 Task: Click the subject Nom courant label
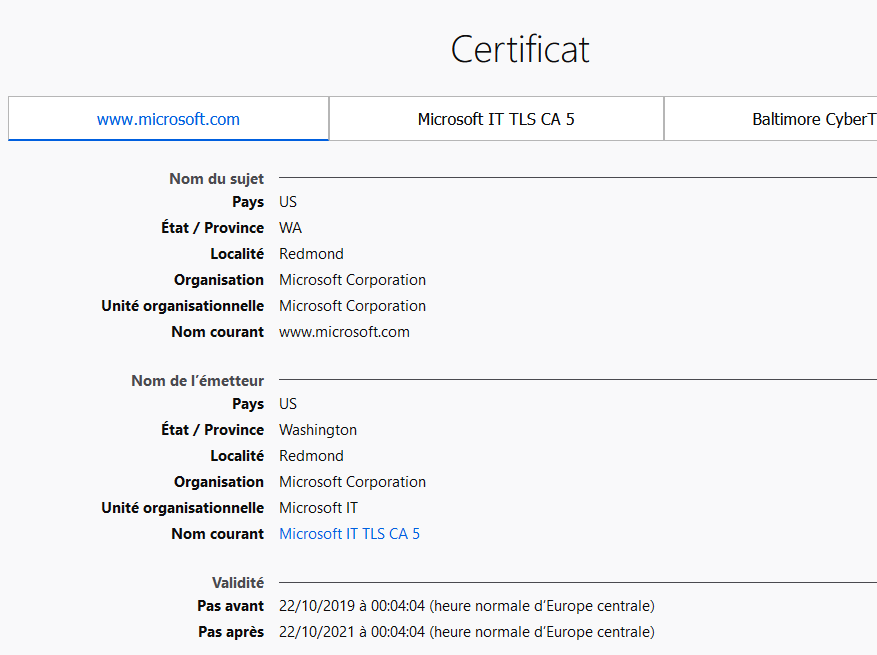click(218, 332)
